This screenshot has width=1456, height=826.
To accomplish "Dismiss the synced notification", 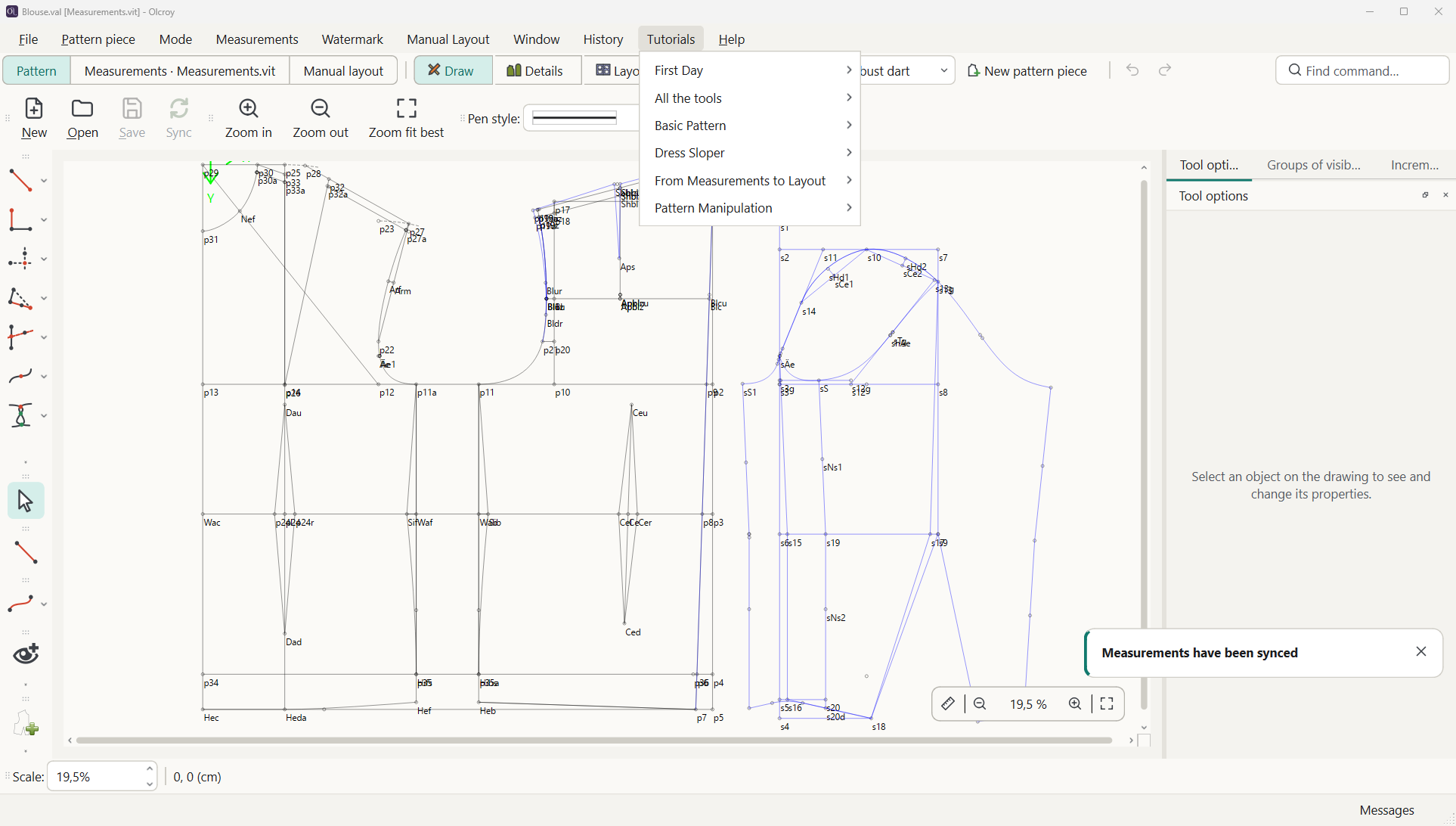I will (x=1421, y=652).
